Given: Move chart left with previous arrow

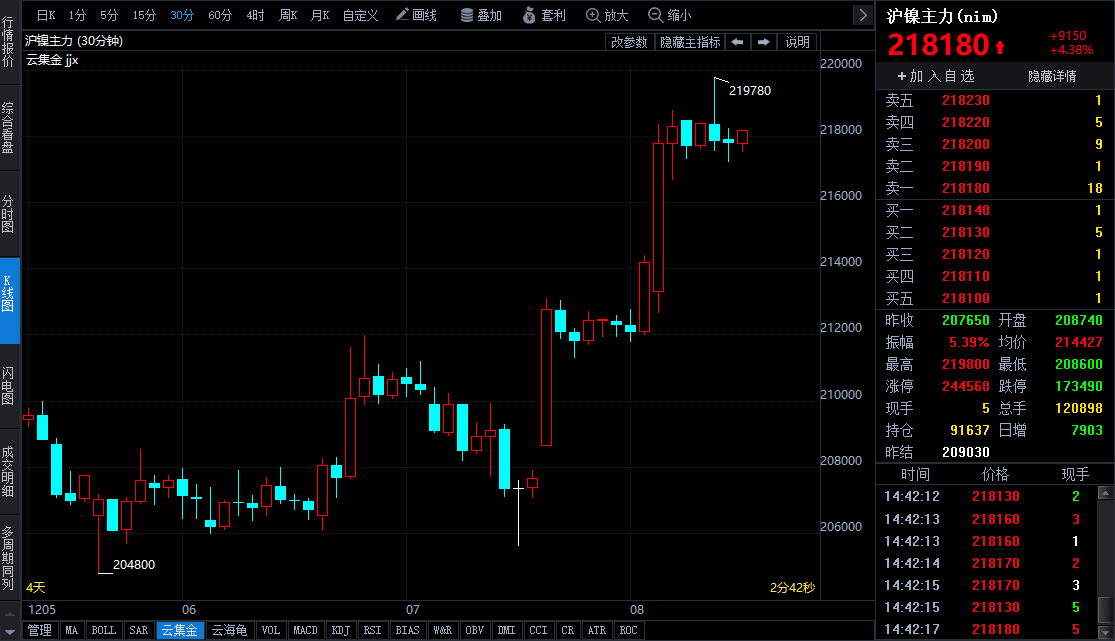Looking at the screenshot, I should coord(737,42).
